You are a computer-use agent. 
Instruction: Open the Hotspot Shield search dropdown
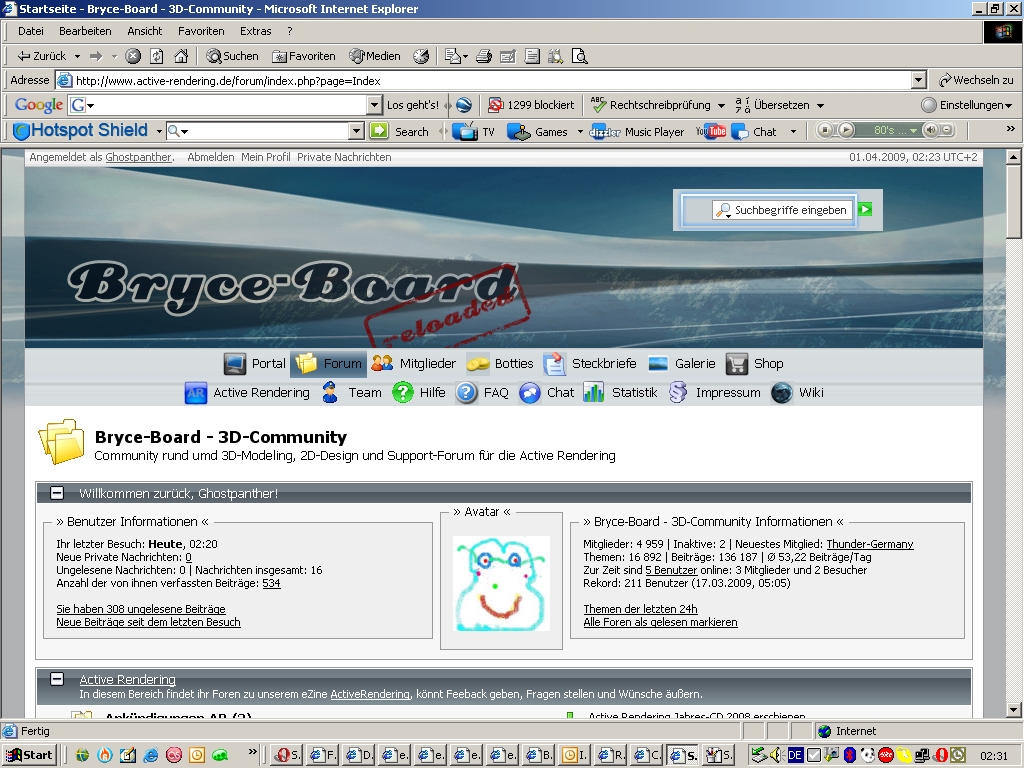(x=356, y=131)
